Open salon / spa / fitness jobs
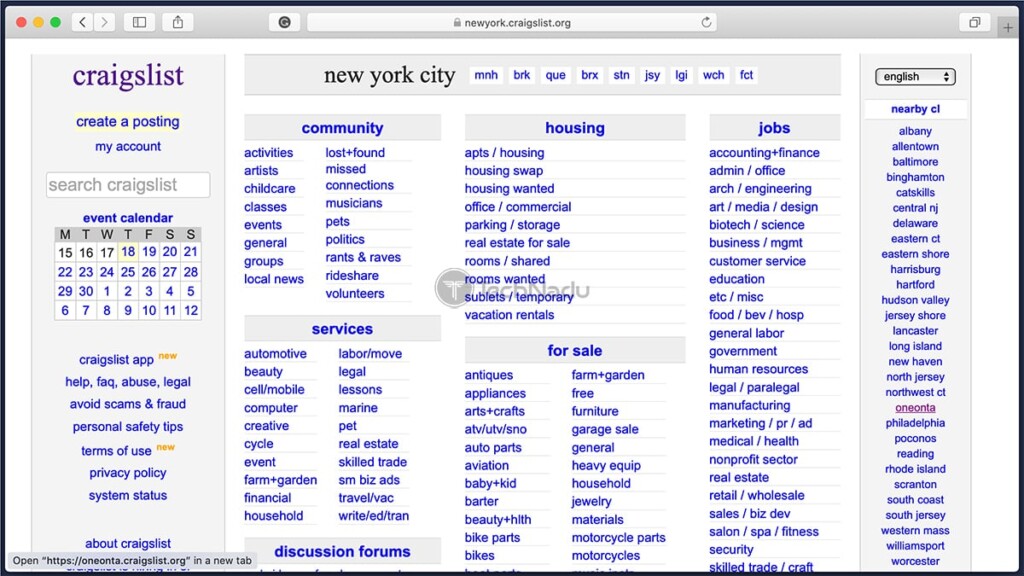 point(763,532)
